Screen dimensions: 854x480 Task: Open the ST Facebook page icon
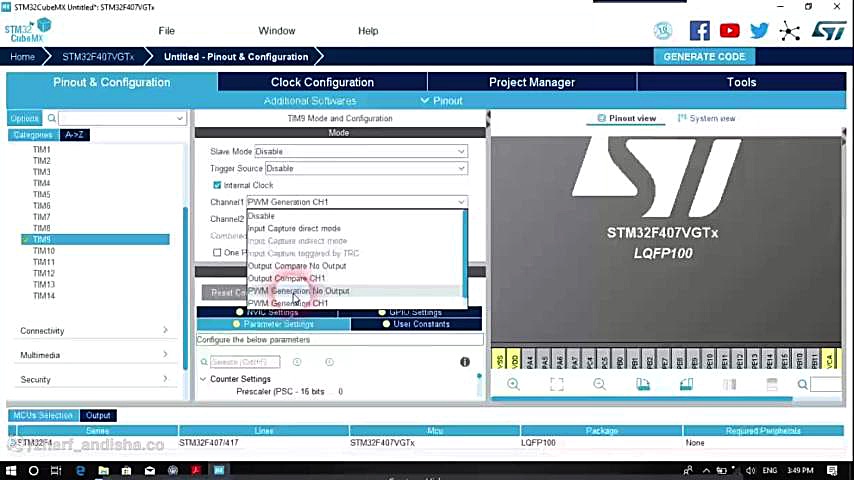[x=699, y=31]
